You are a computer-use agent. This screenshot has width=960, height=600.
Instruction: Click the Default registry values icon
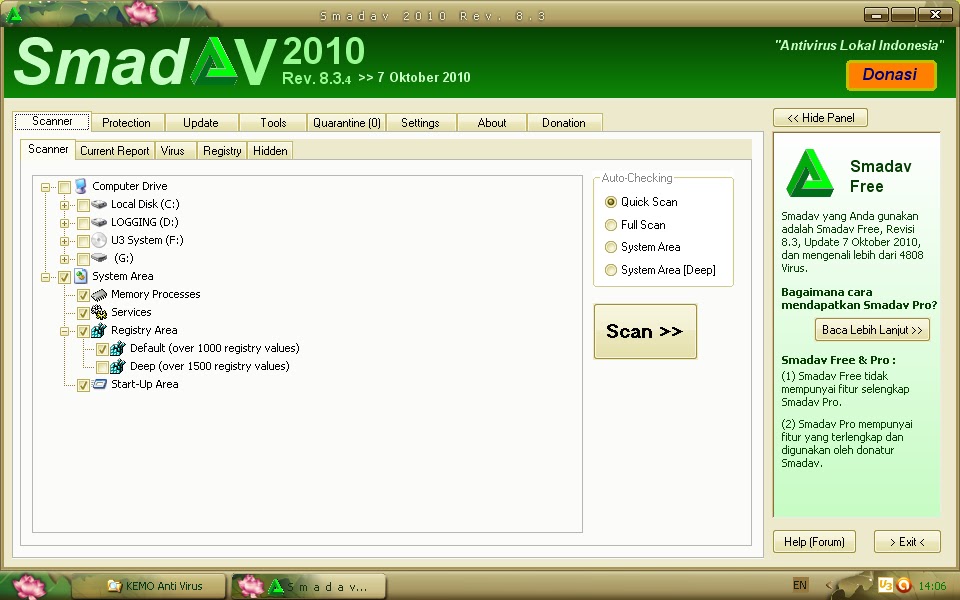118,348
